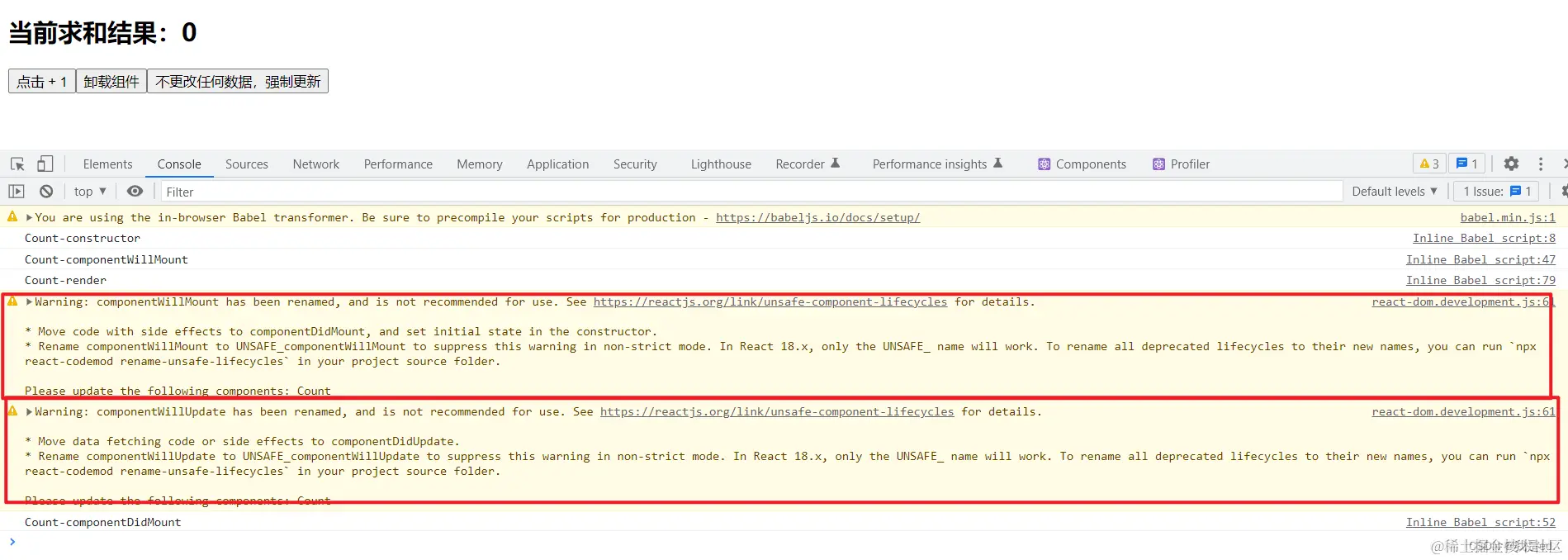The height and width of the screenshot is (560, 1568).
Task: Switch to the Sources tab
Action: coord(247,164)
